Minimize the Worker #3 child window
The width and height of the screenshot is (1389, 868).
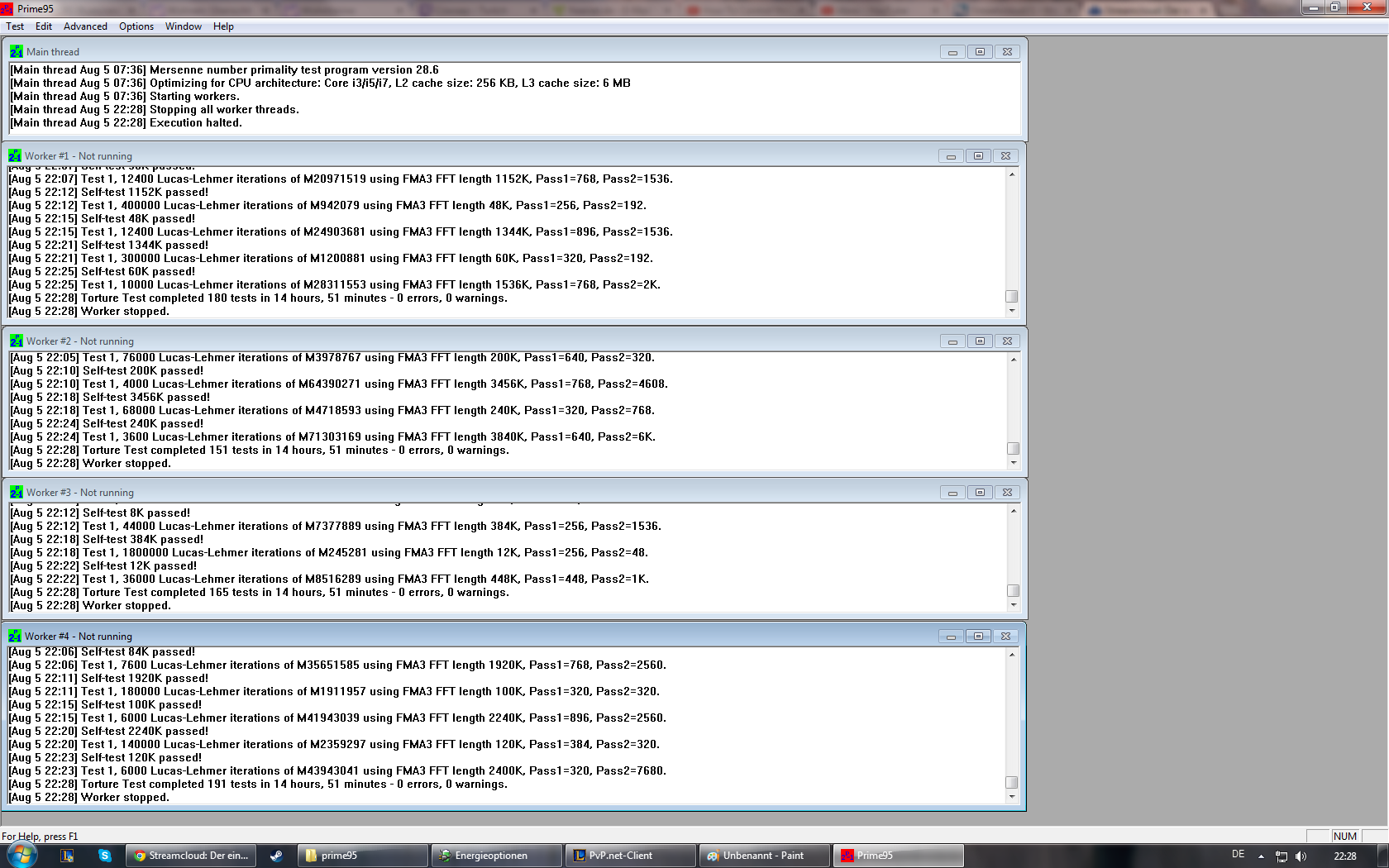952,492
